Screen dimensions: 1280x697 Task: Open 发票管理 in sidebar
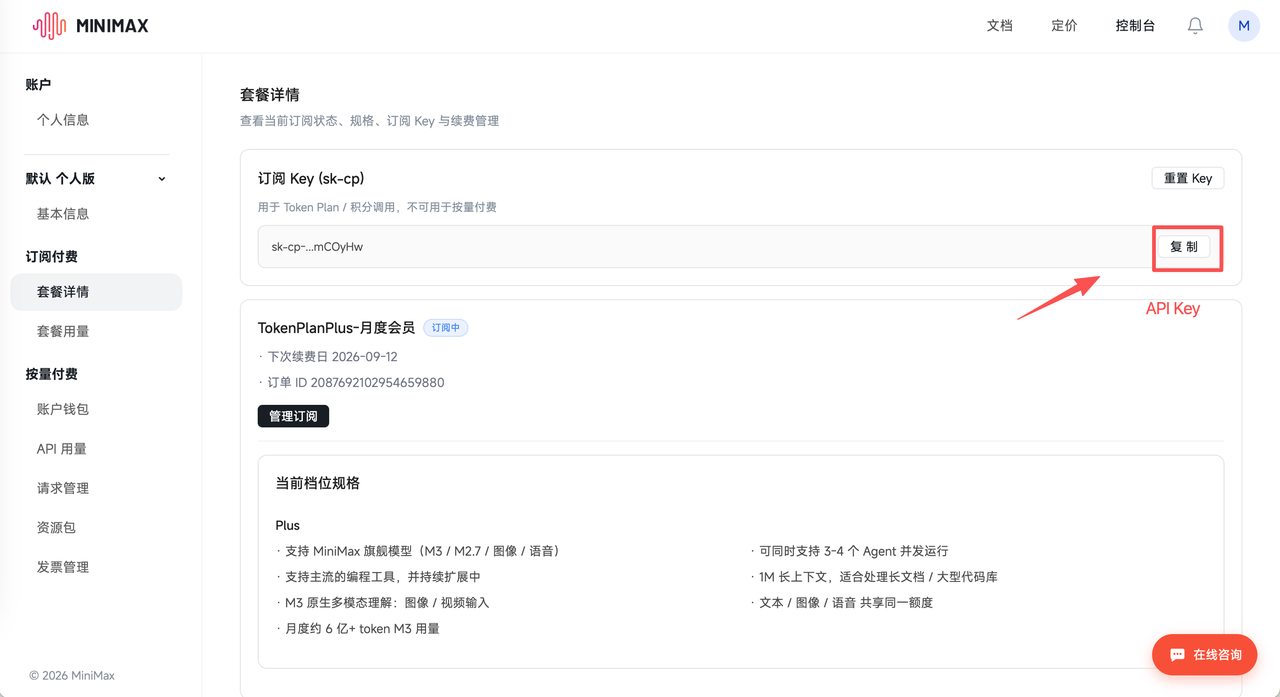(x=63, y=567)
